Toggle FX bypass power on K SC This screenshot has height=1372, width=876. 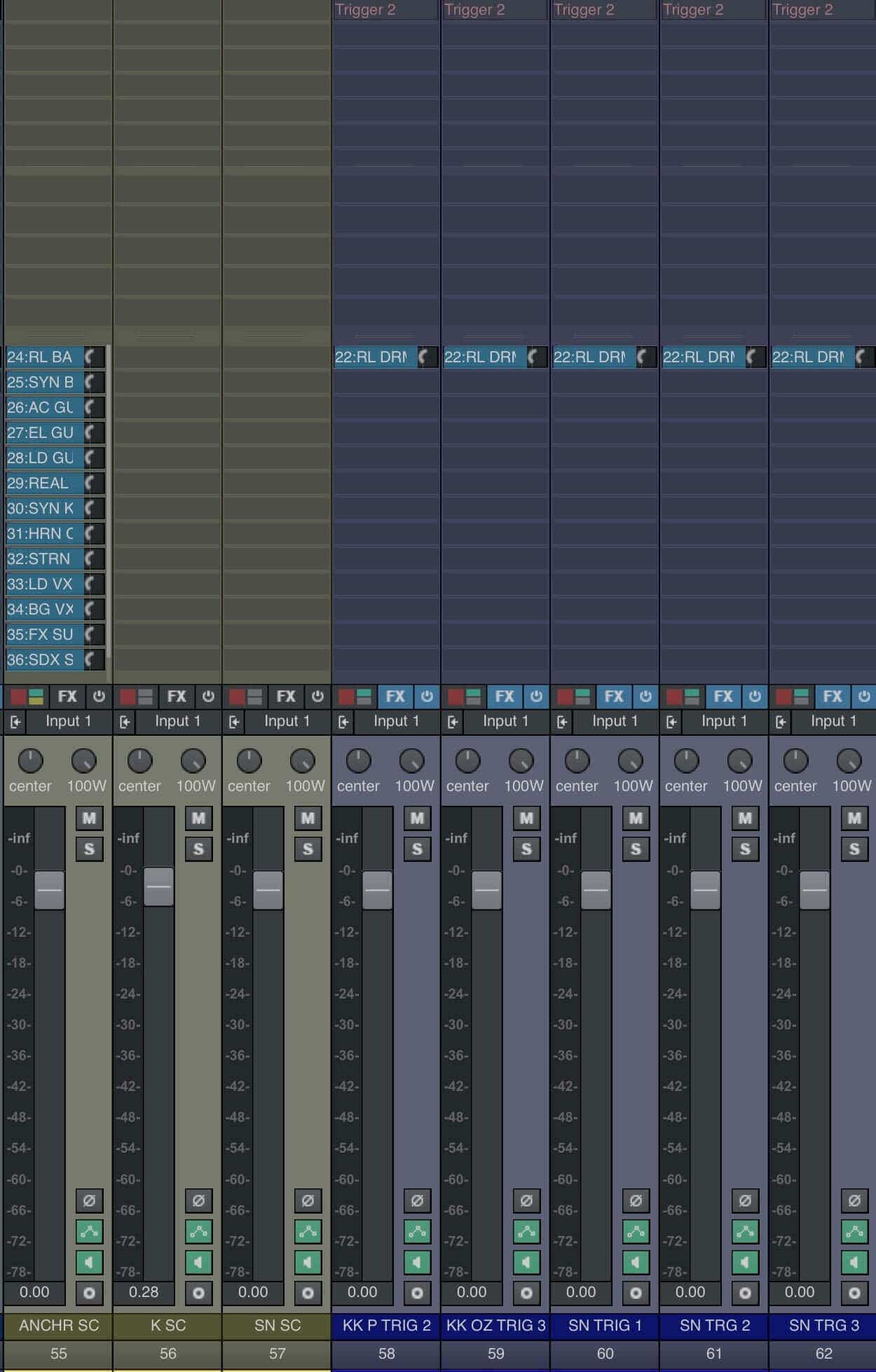(208, 697)
